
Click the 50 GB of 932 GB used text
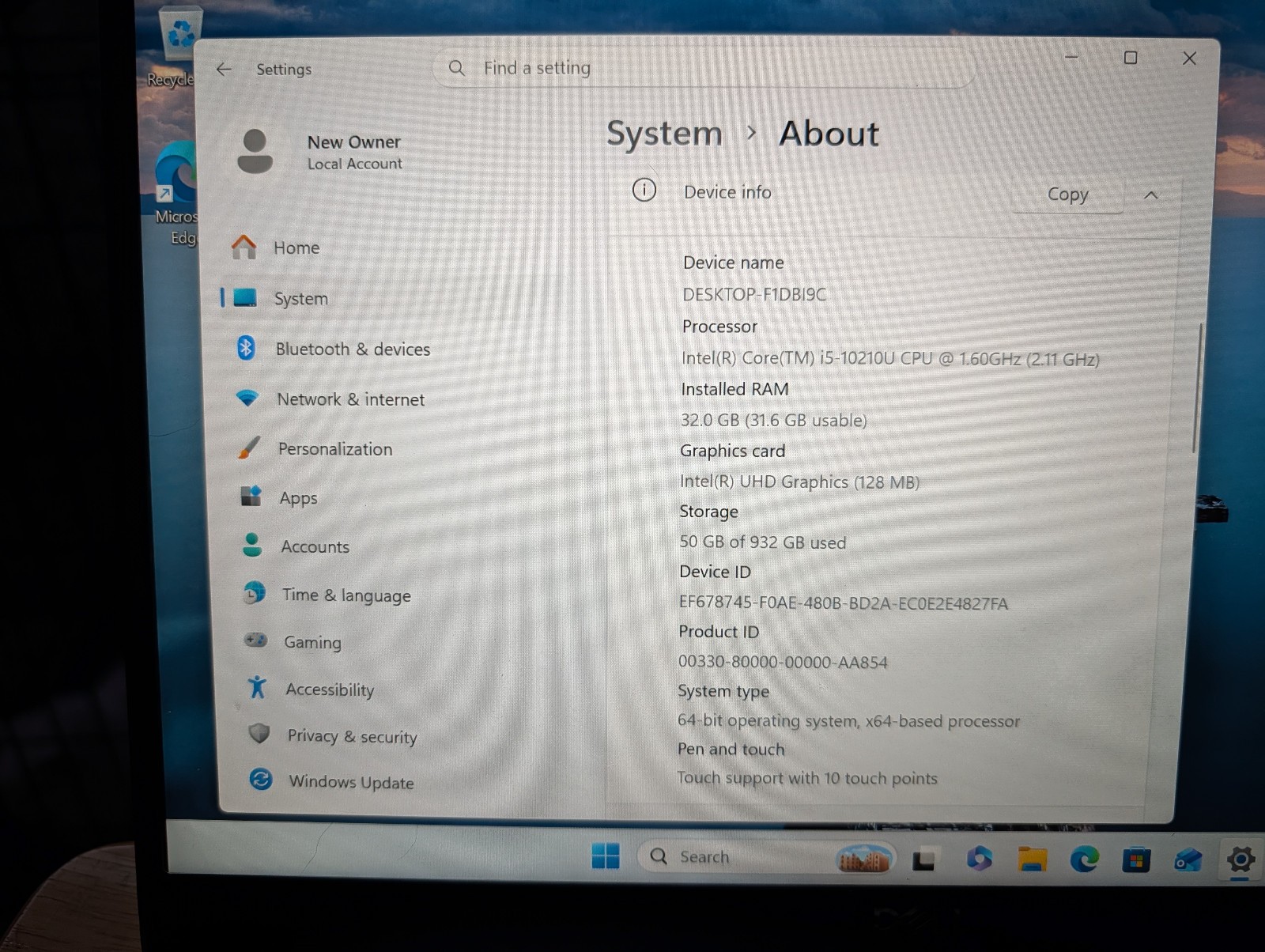pos(763,542)
